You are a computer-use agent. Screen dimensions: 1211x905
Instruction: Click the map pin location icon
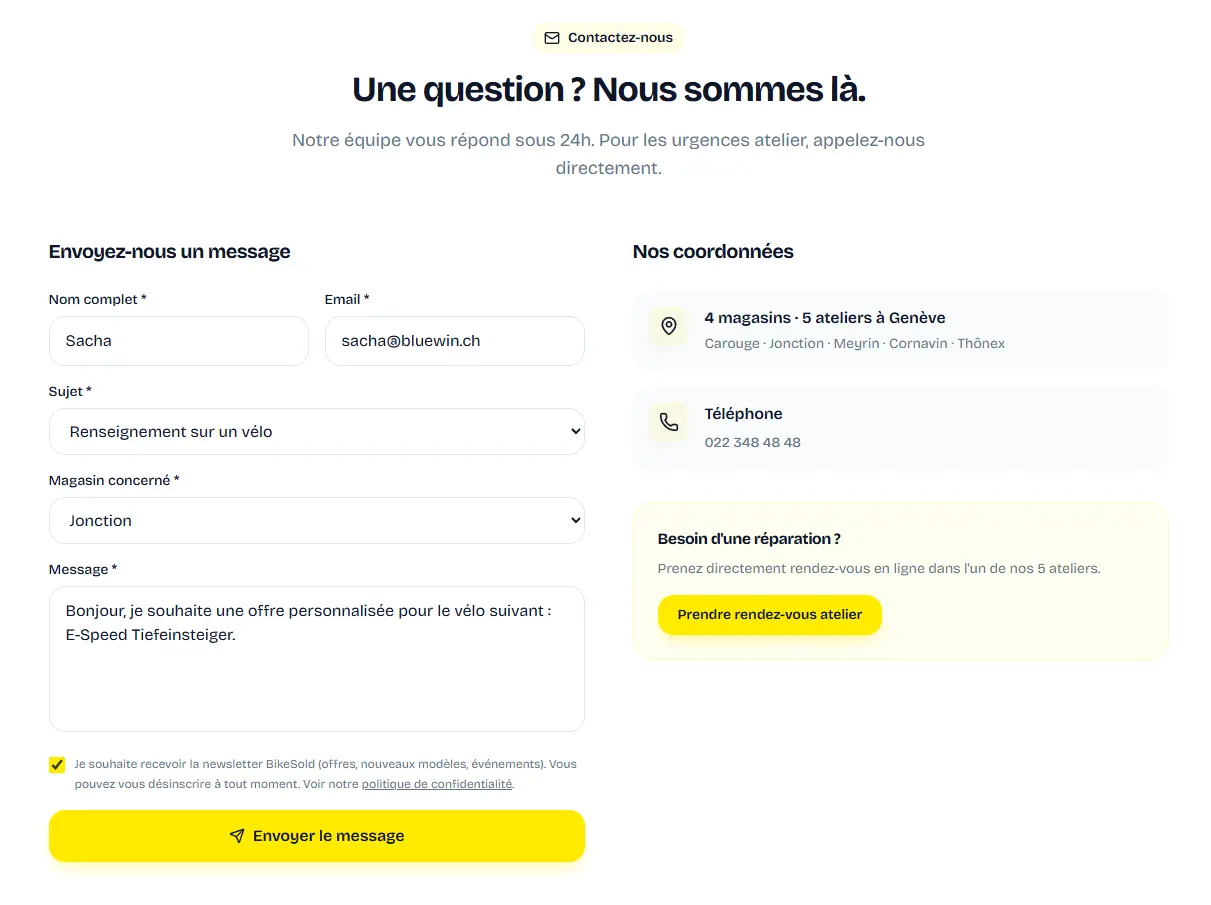[x=669, y=326]
